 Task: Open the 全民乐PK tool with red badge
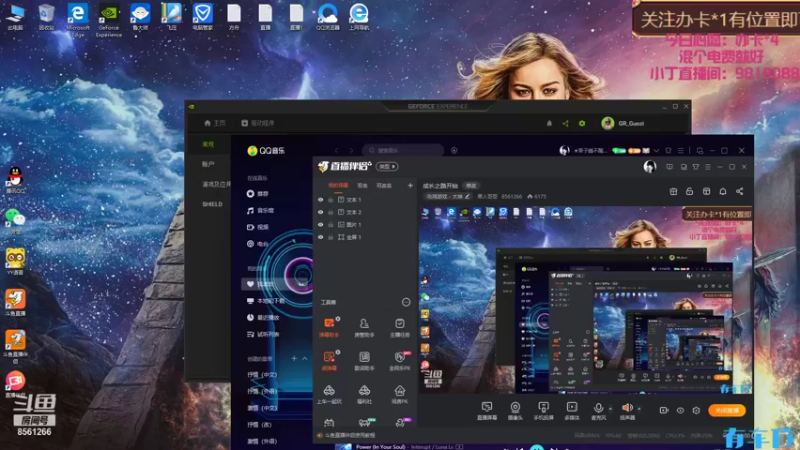point(399,360)
